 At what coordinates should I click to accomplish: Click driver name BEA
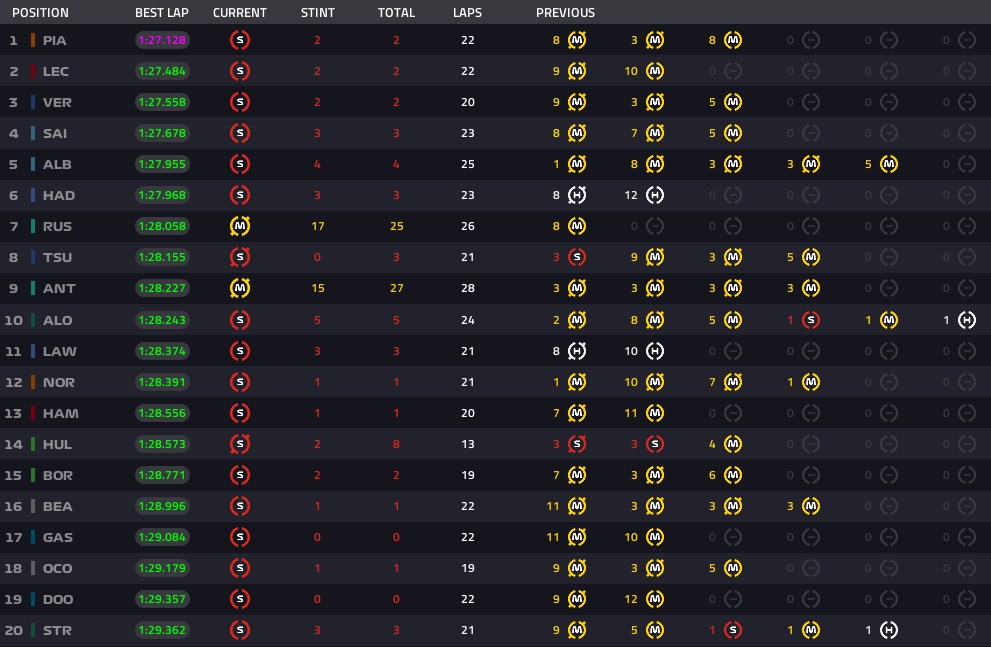[57, 506]
